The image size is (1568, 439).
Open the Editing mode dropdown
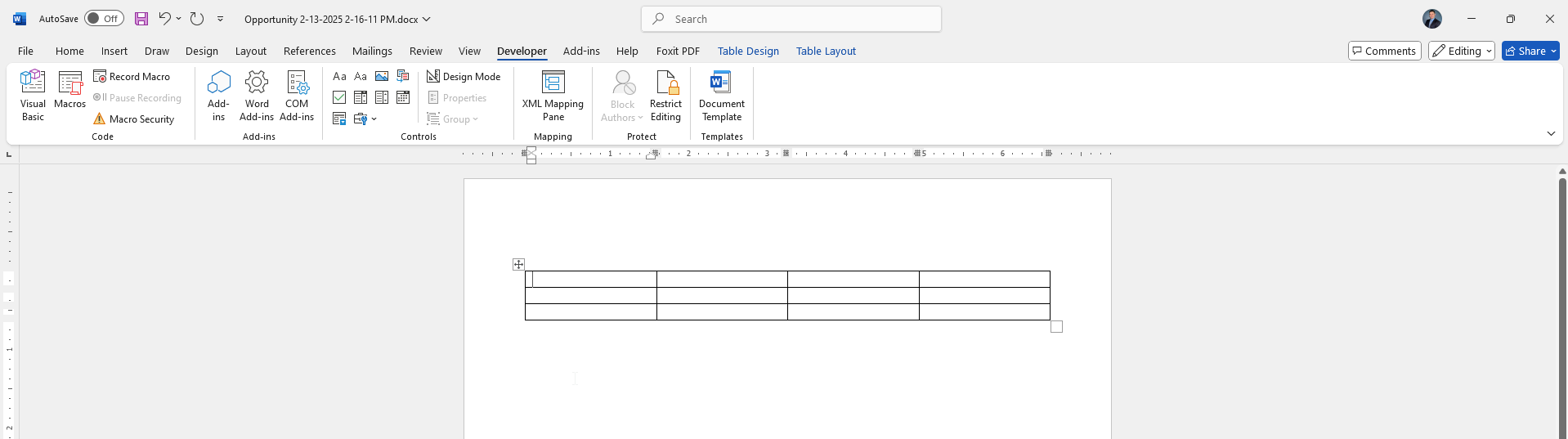click(1462, 51)
